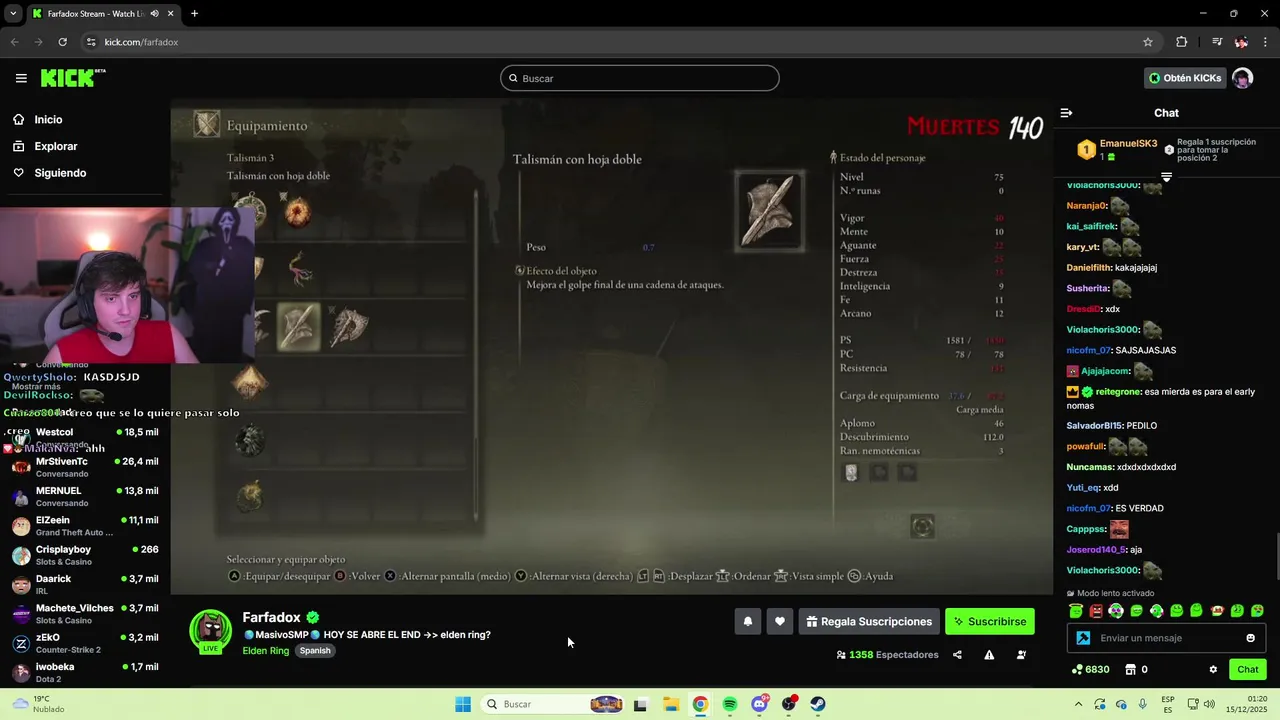
Task: Reload the page
Action: click(x=62, y=42)
